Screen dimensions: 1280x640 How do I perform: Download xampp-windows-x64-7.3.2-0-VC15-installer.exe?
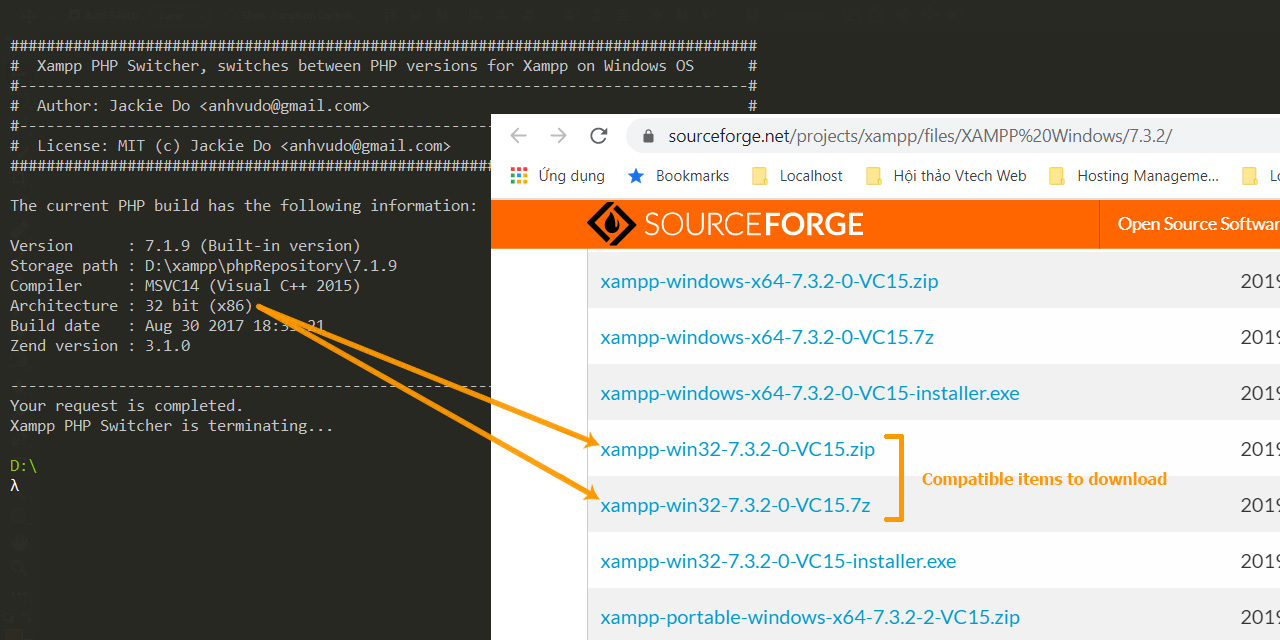(x=810, y=393)
